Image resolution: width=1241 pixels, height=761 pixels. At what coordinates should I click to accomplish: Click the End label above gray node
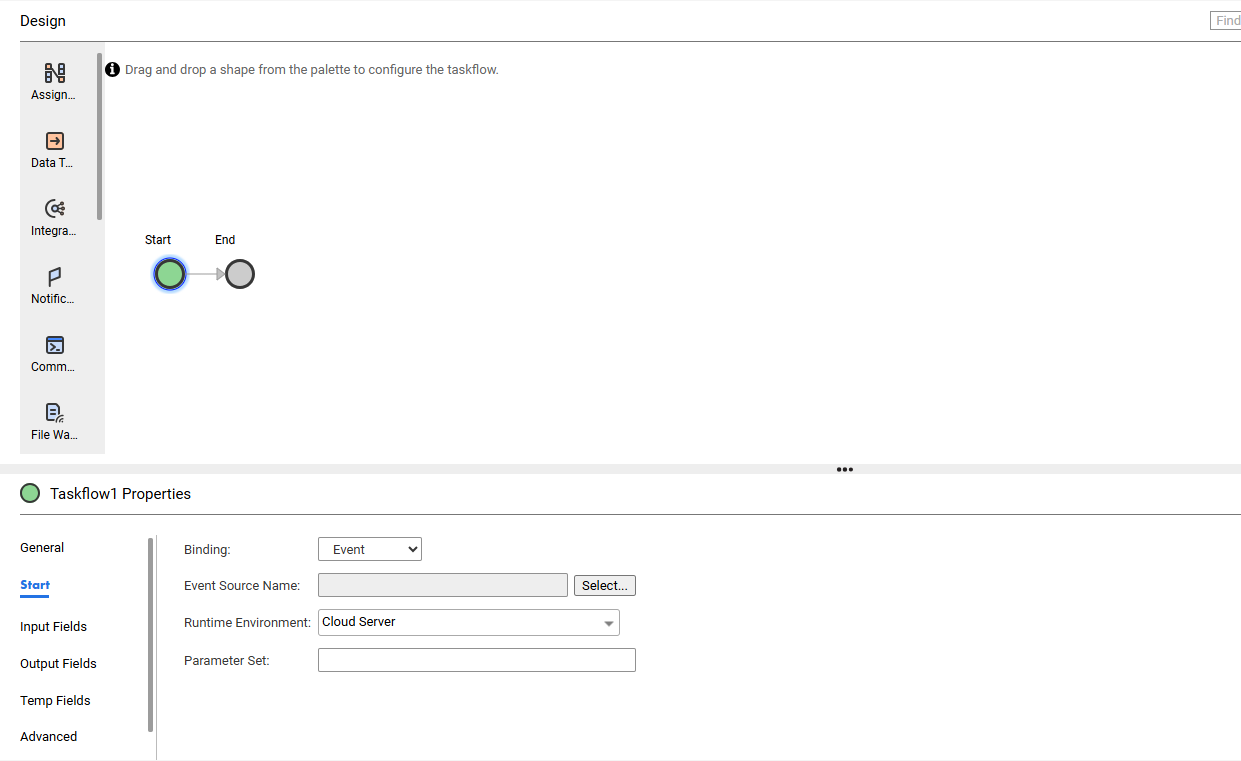pyautogui.click(x=225, y=240)
